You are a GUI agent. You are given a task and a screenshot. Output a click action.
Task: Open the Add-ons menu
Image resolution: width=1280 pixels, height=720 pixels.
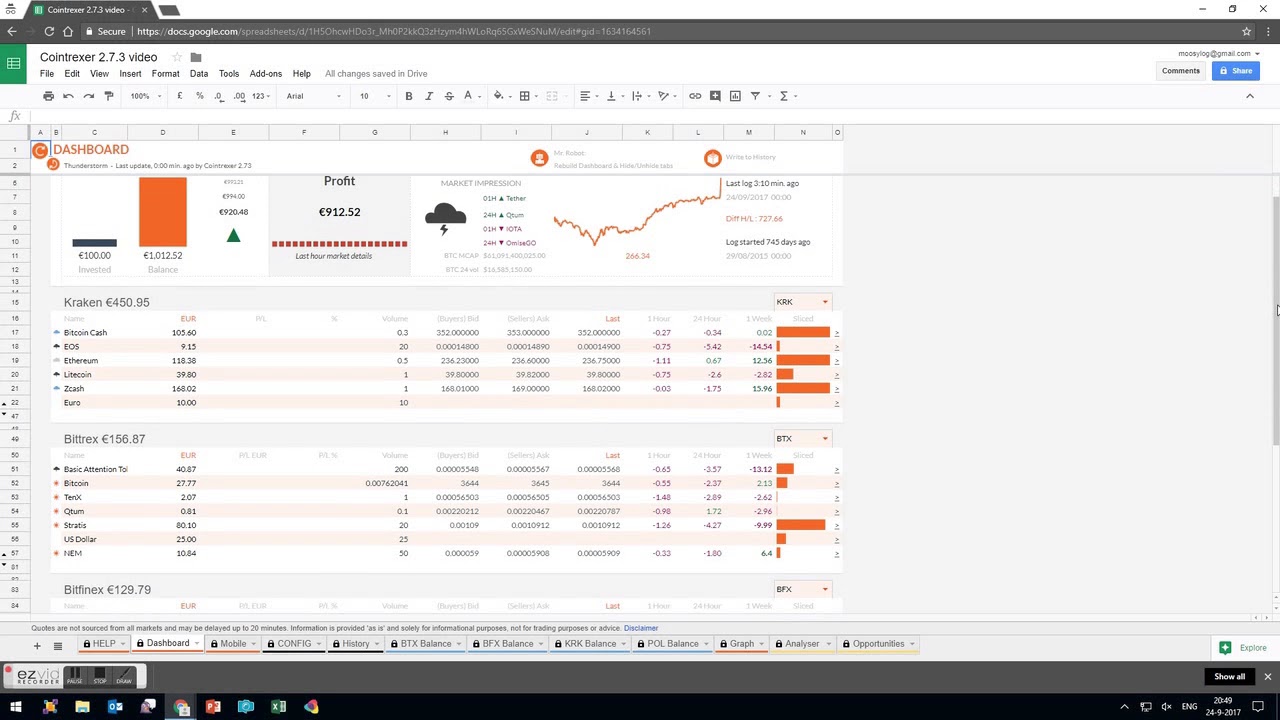click(x=266, y=73)
